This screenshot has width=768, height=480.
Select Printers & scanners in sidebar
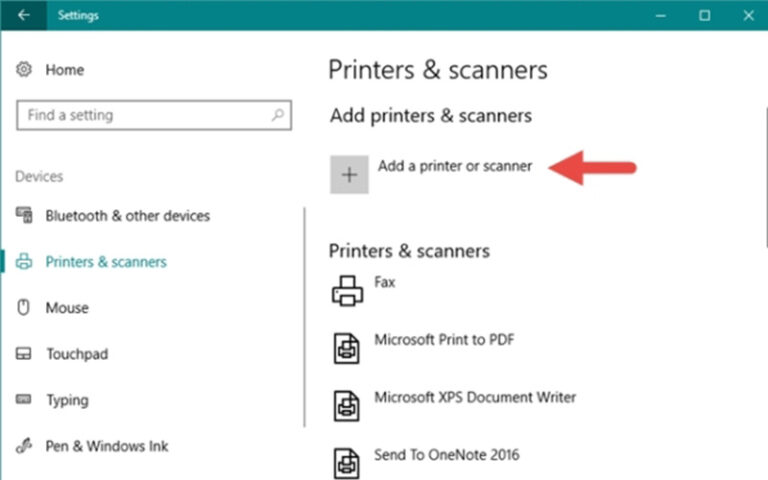(x=106, y=262)
